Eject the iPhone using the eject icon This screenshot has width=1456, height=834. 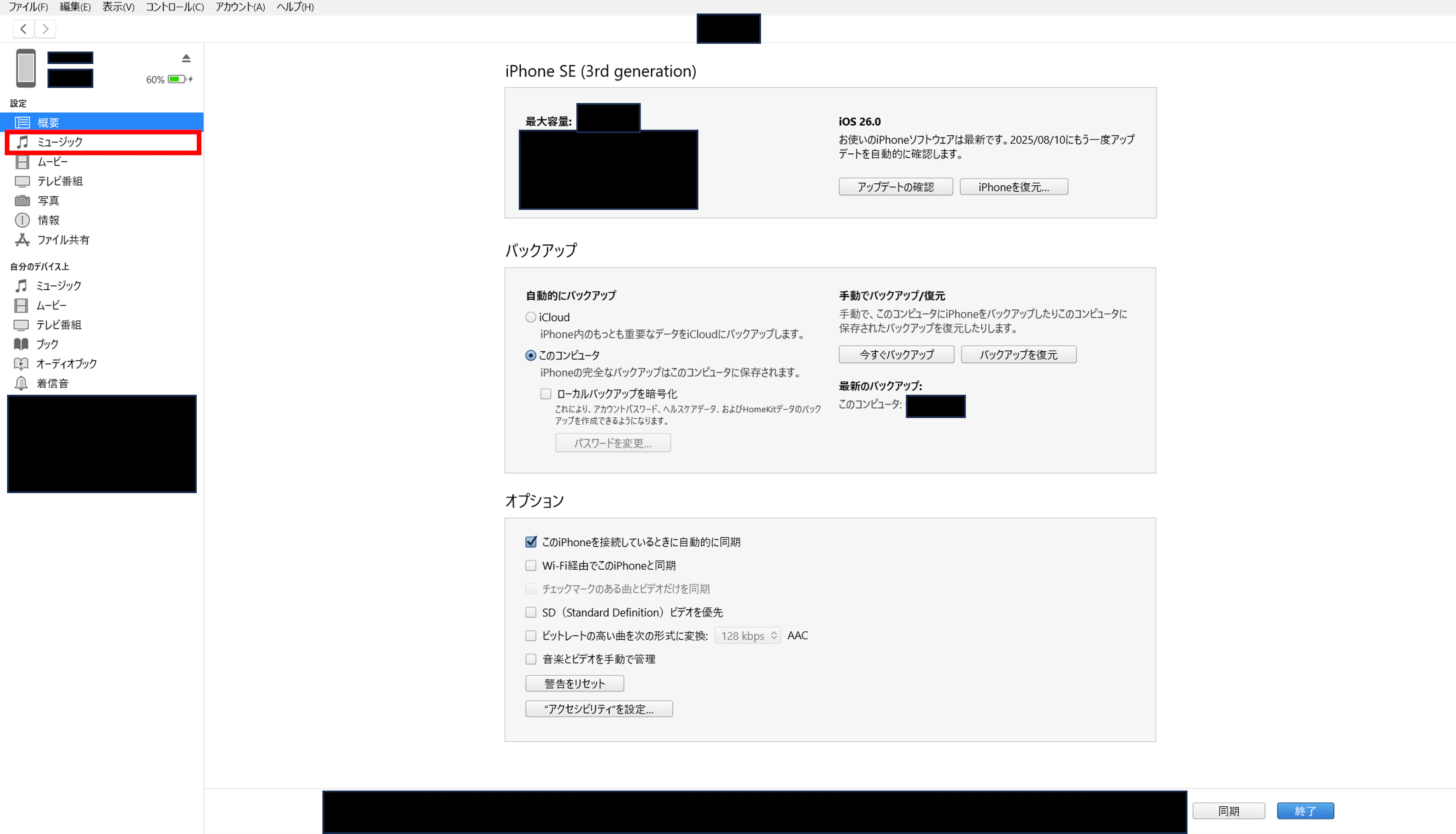click(186, 58)
